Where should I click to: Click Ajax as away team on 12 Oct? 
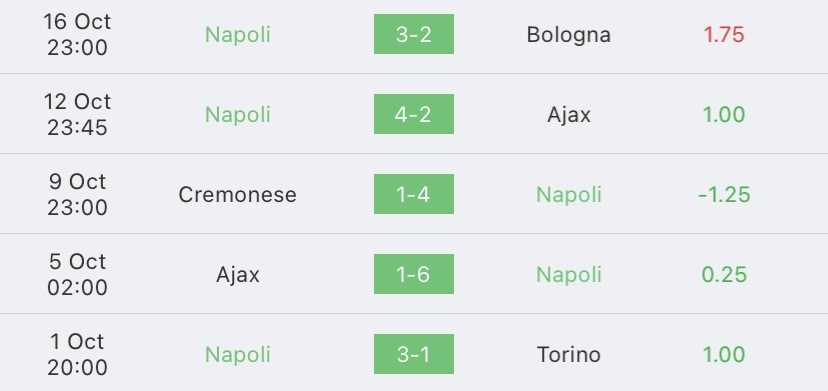(x=569, y=115)
